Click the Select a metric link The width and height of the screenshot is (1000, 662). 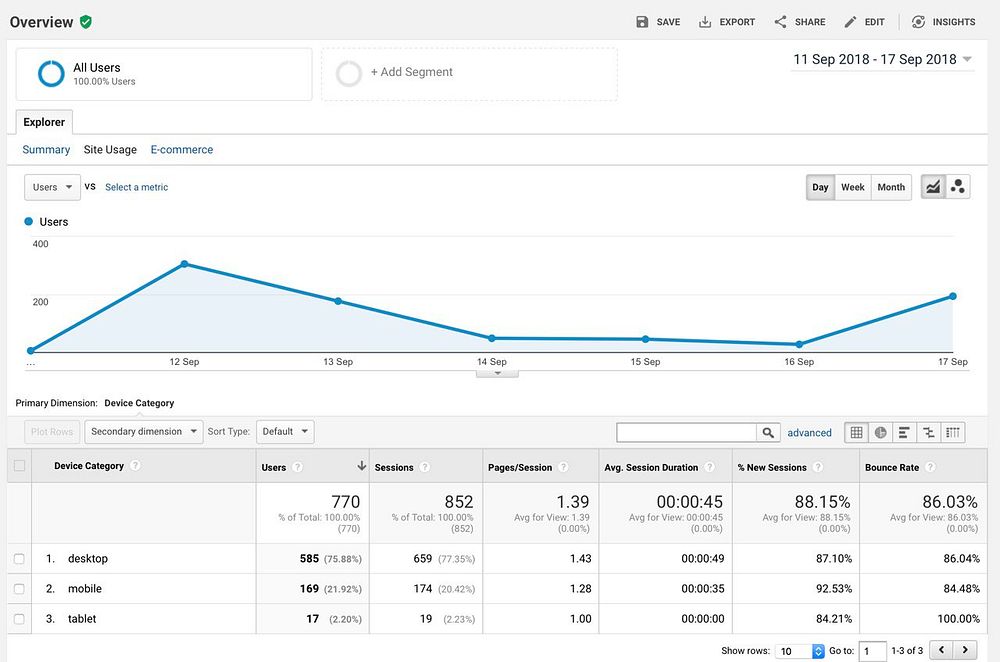[136, 187]
